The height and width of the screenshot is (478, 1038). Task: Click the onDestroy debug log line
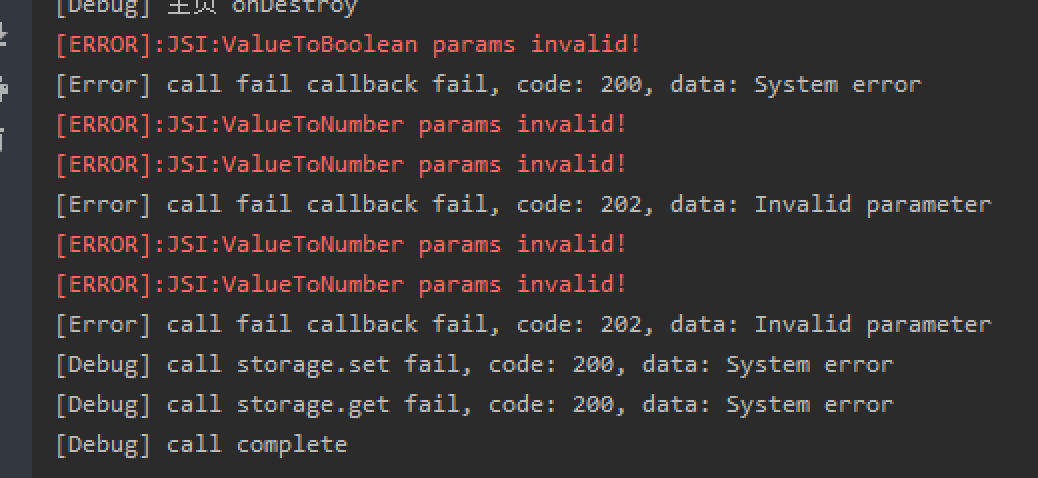(206, 7)
